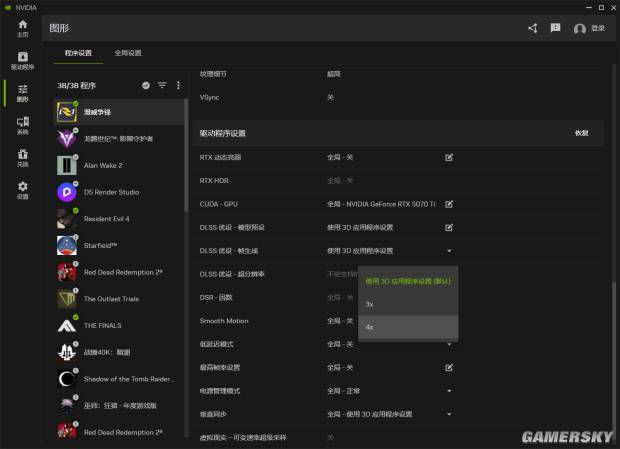Image resolution: width=620 pixels, height=449 pixels.
Task: Open the Home (主页) sidebar page
Action: 23,28
